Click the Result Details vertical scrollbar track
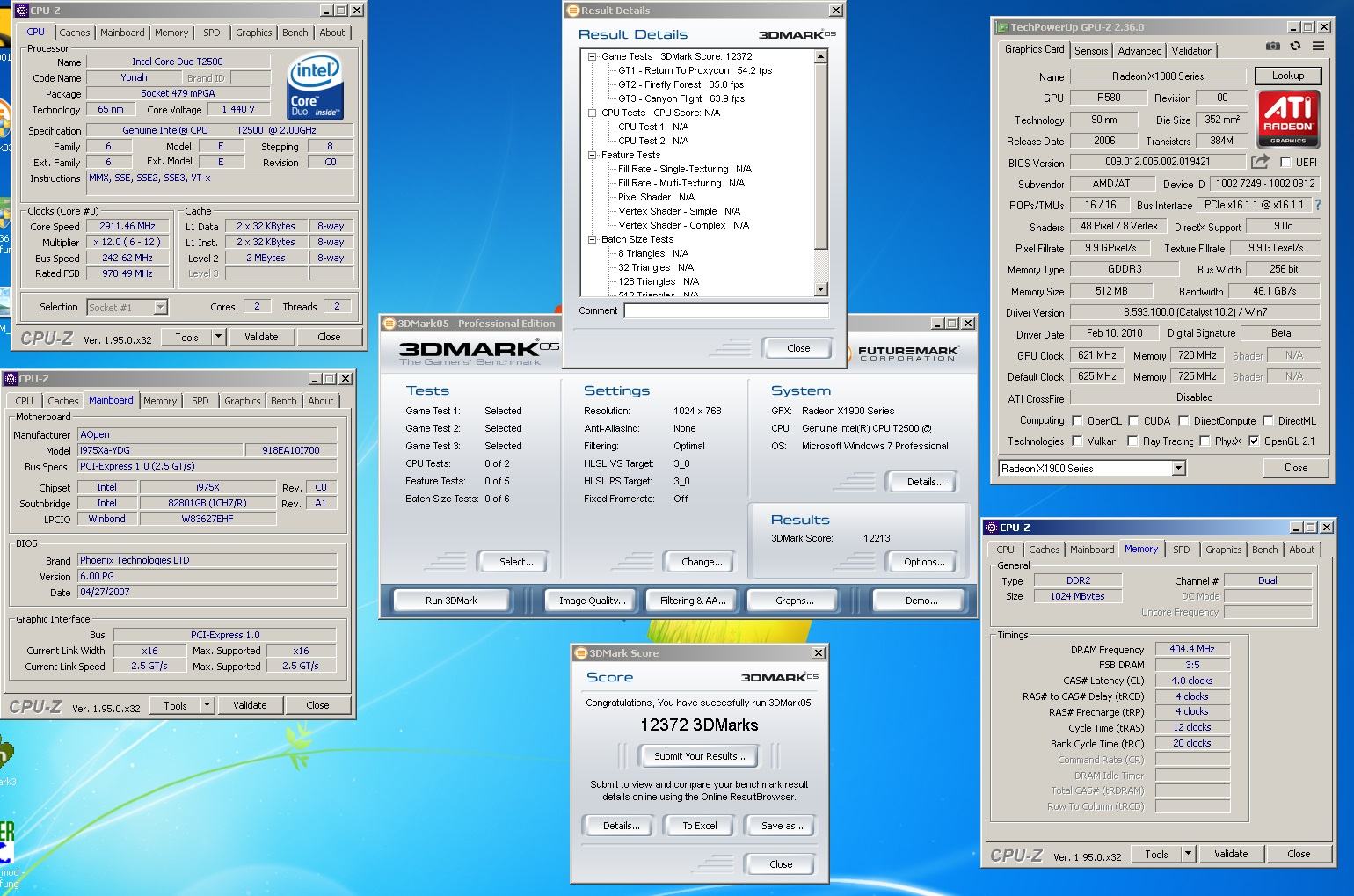Viewport: 1354px width, 896px height. (x=821, y=264)
